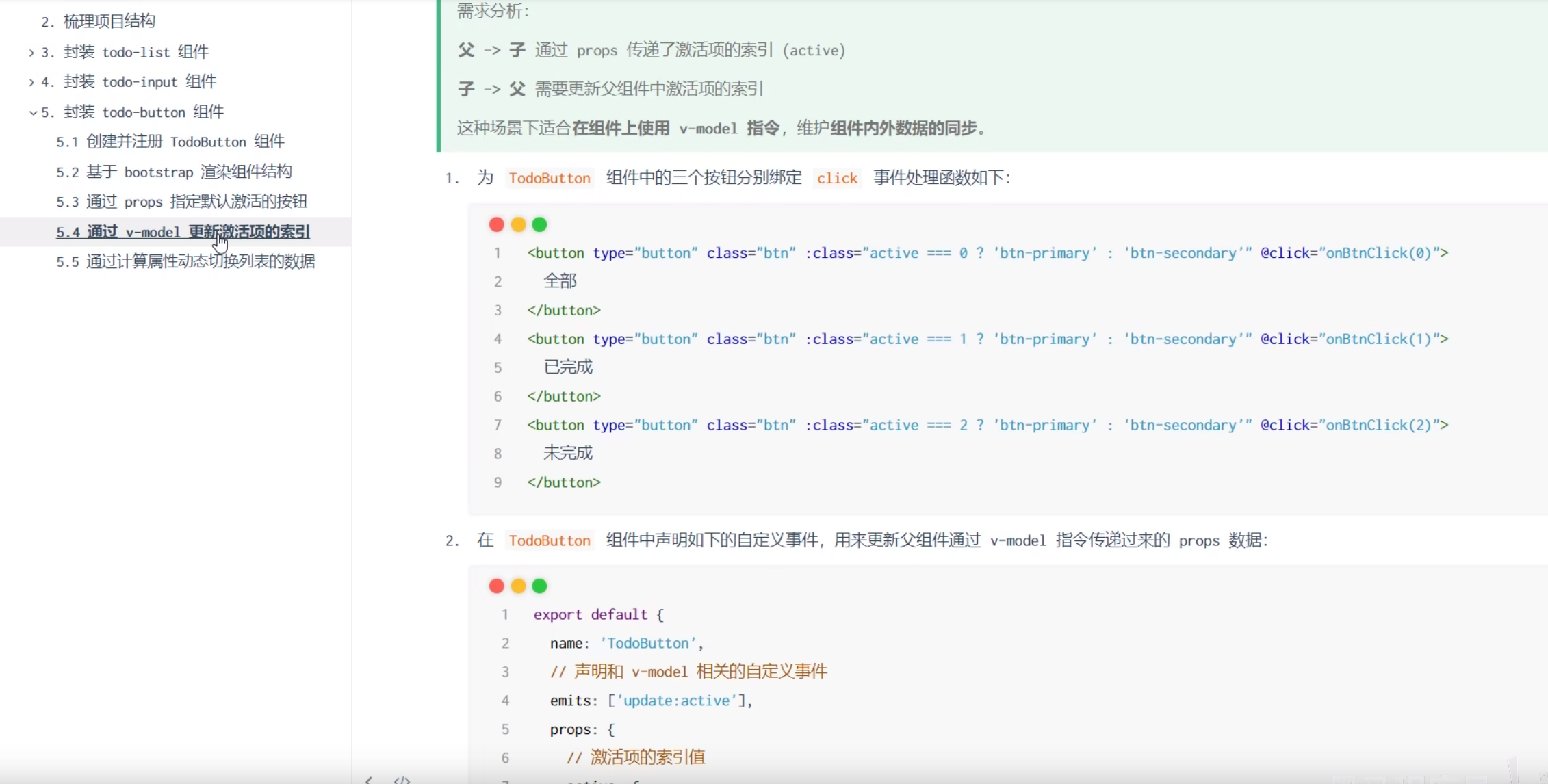
Task: Click the orange TodoButton inline code in step 1
Action: click(x=549, y=179)
